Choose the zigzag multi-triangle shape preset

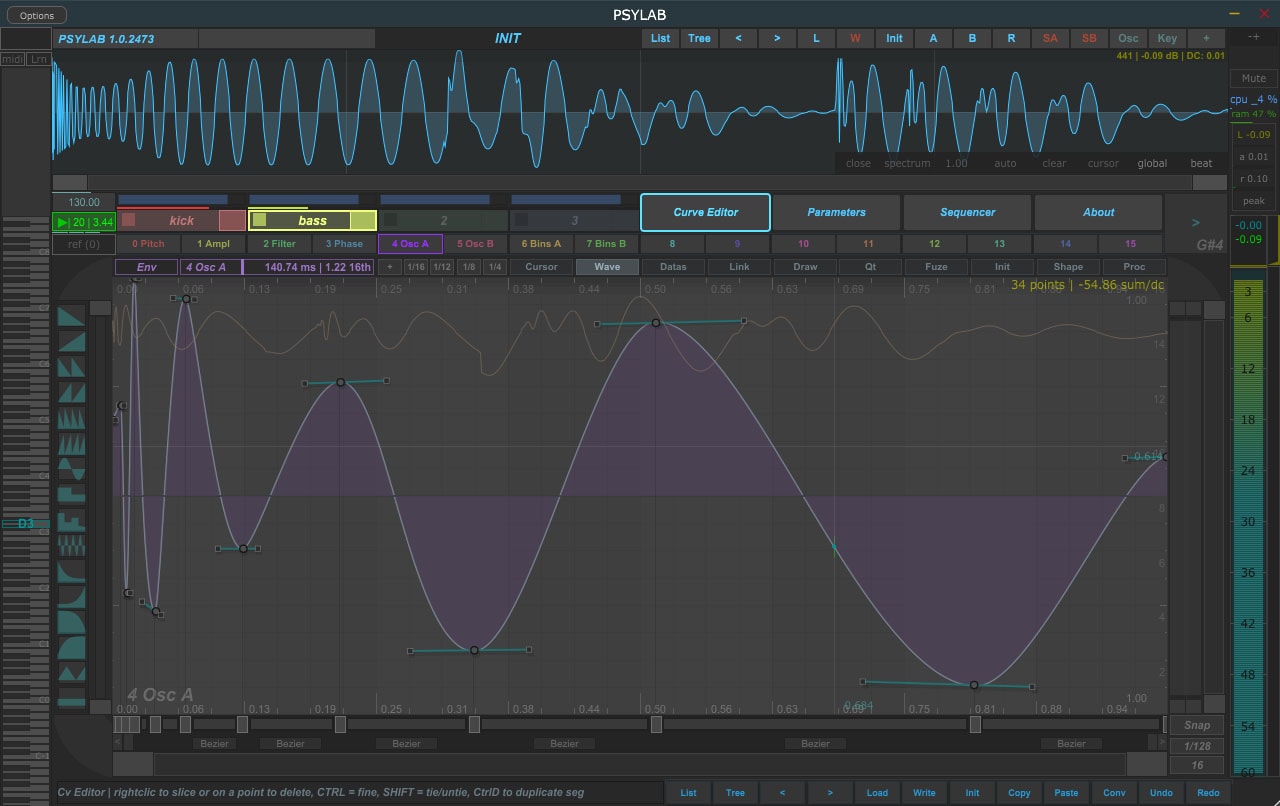coord(71,546)
